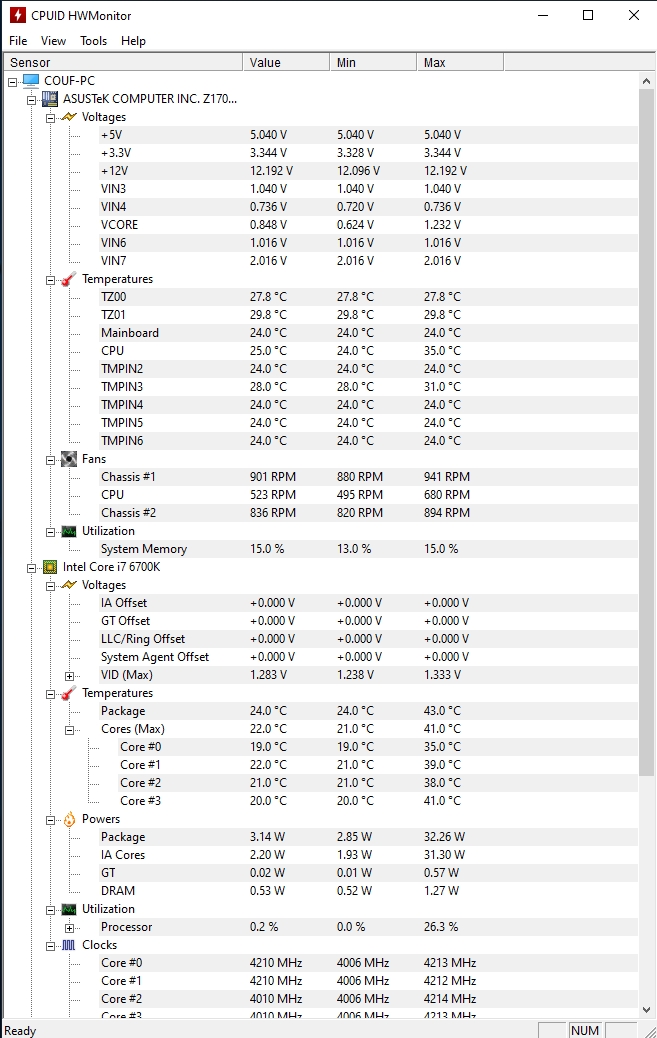Open the File menu
The height and width of the screenshot is (1038, 657).
tap(18, 41)
